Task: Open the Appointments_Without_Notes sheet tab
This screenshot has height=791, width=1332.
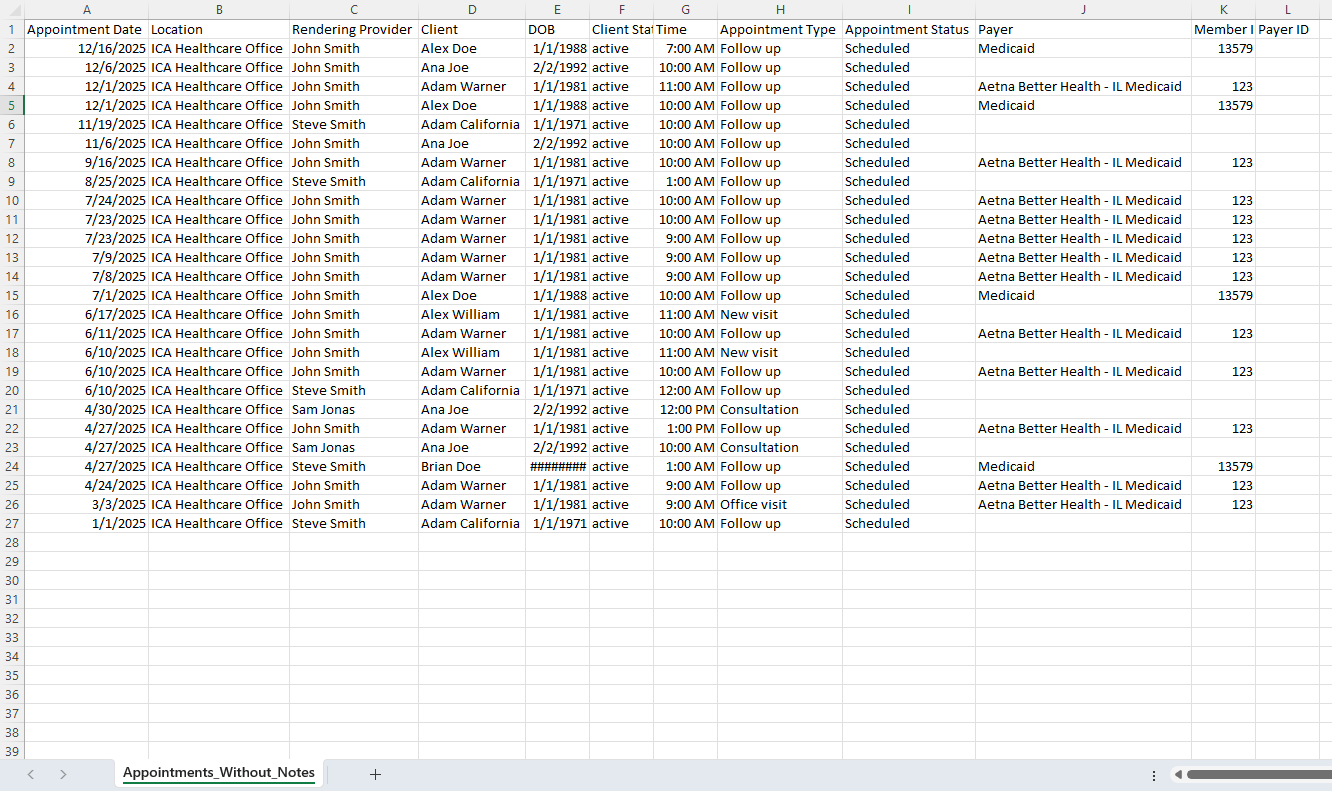Action: coord(218,773)
